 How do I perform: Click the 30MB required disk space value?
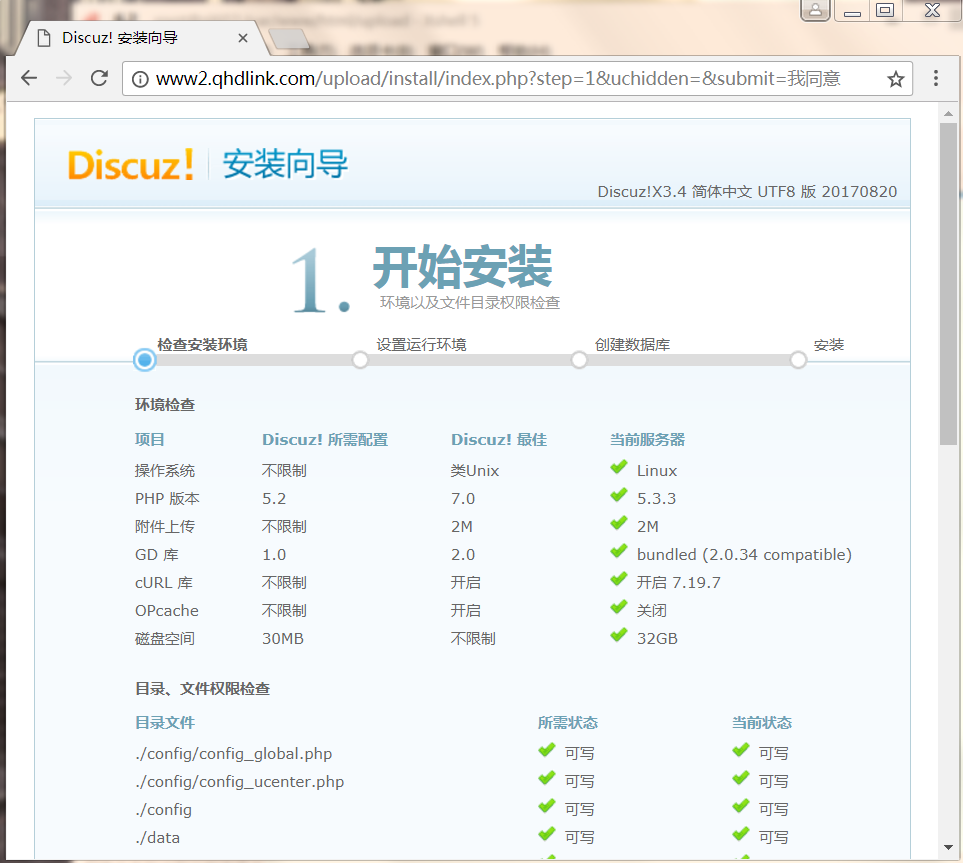click(x=283, y=639)
